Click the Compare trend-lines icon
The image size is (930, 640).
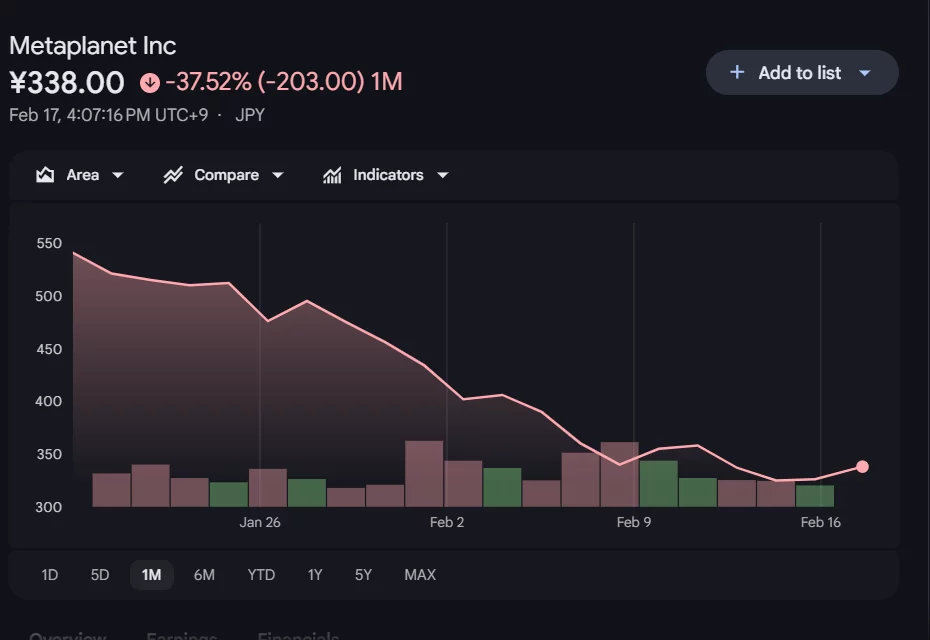click(171, 174)
